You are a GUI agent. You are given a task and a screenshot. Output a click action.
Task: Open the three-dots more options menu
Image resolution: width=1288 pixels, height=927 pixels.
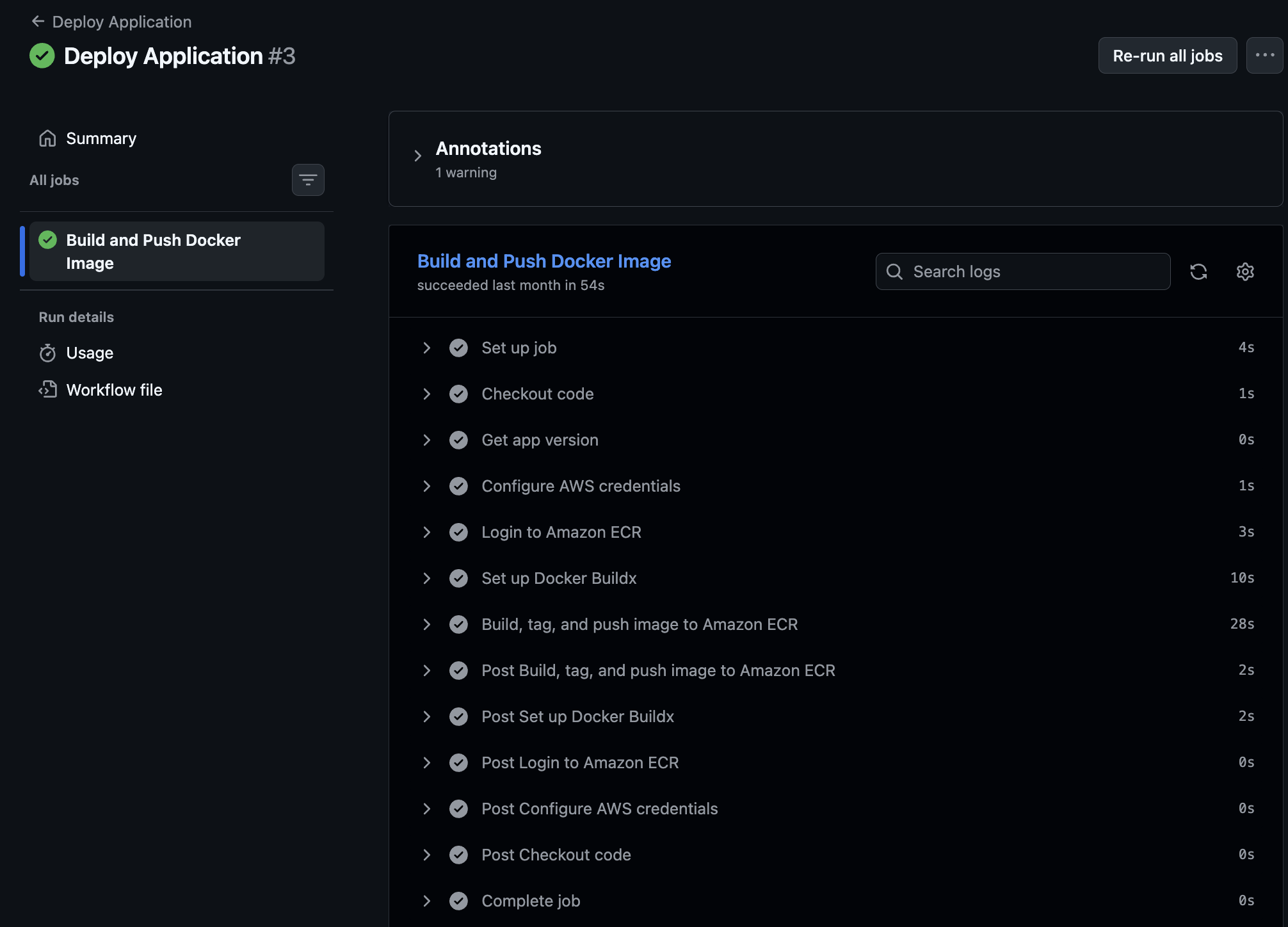click(1264, 56)
